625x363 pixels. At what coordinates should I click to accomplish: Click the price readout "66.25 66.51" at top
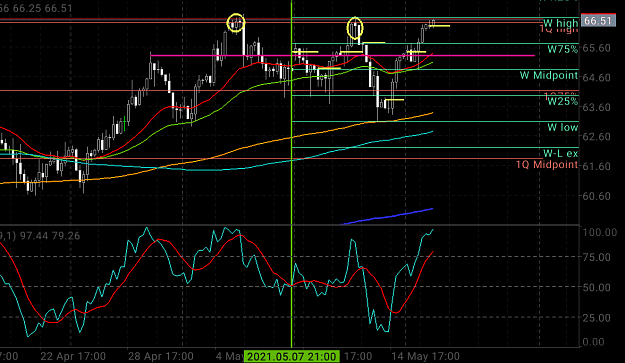coord(43,8)
